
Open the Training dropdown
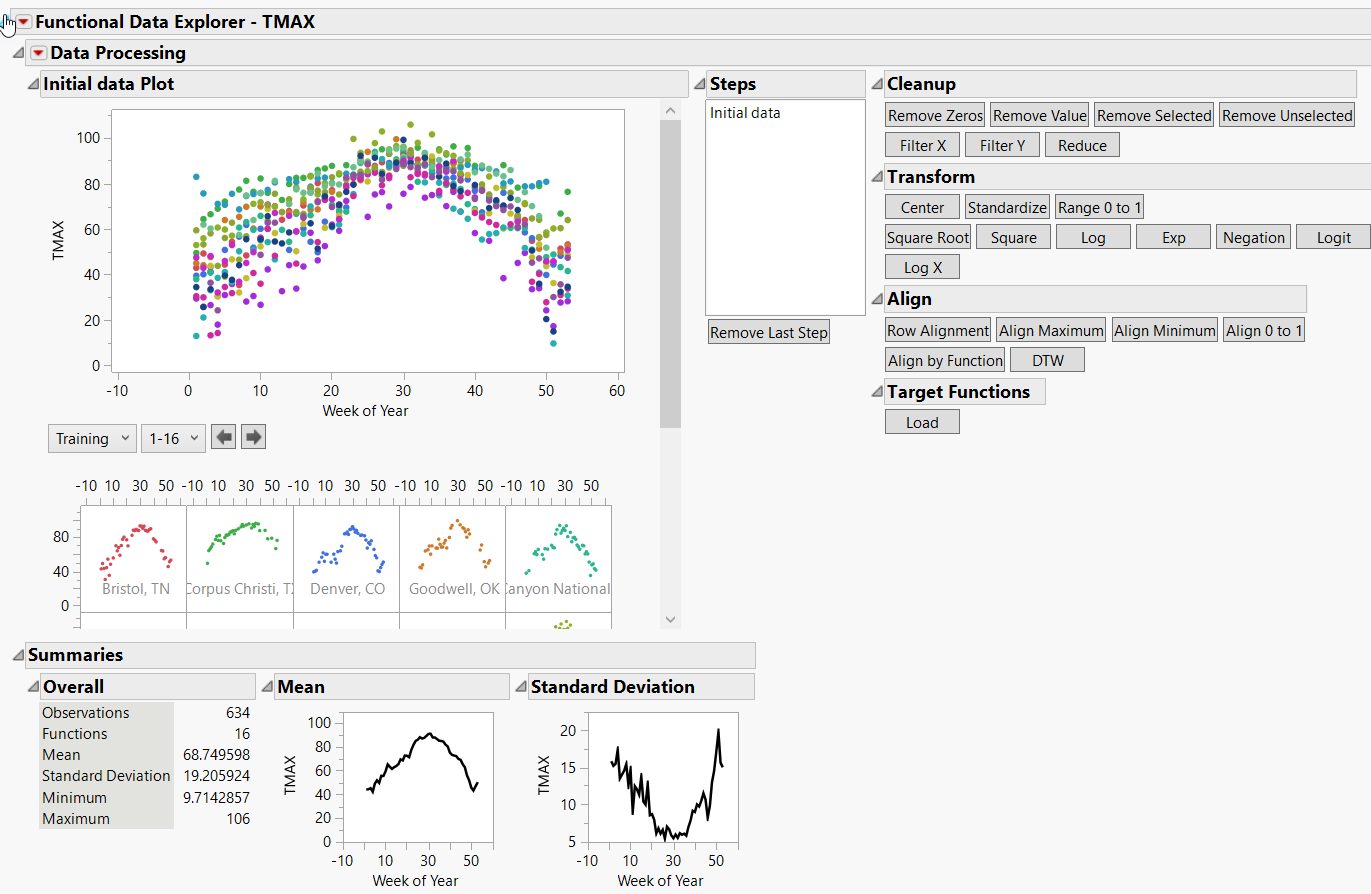click(91, 437)
